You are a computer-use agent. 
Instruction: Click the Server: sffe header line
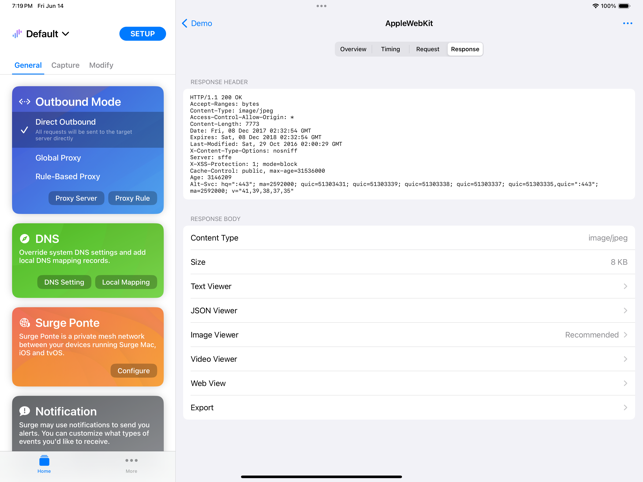coord(210,157)
